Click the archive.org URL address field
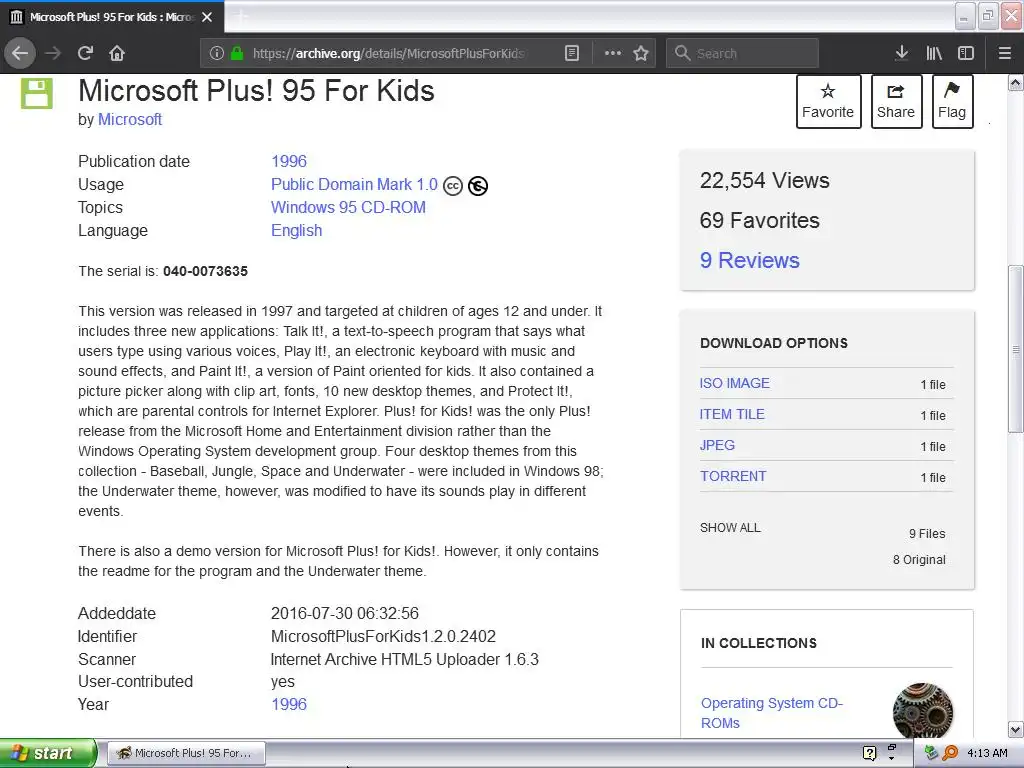This screenshot has width=1024, height=768. [389, 53]
